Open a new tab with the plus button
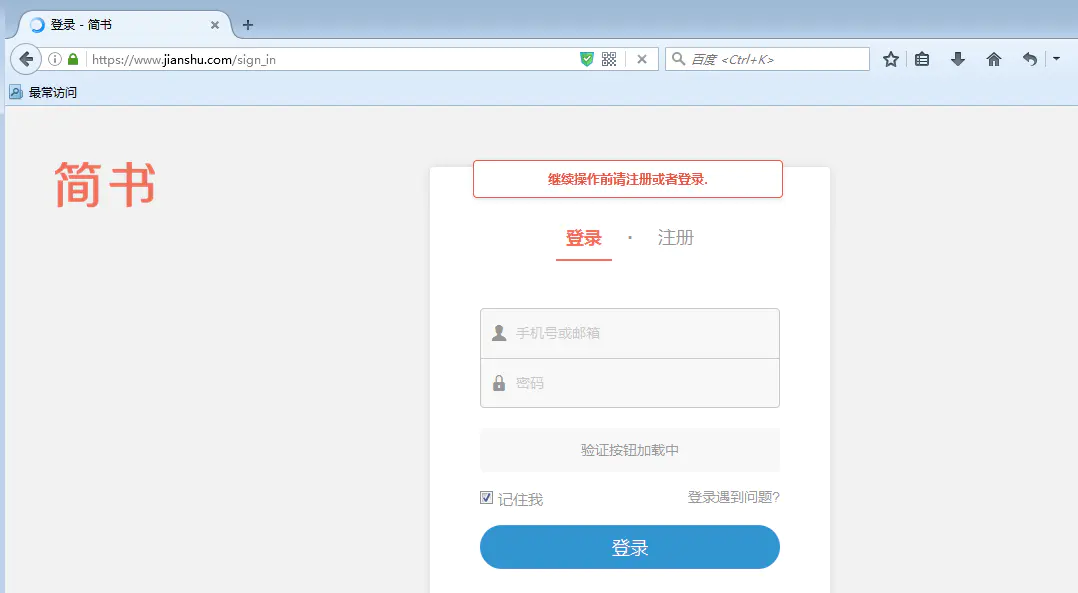Image resolution: width=1078 pixels, height=593 pixels. [248, 25]
